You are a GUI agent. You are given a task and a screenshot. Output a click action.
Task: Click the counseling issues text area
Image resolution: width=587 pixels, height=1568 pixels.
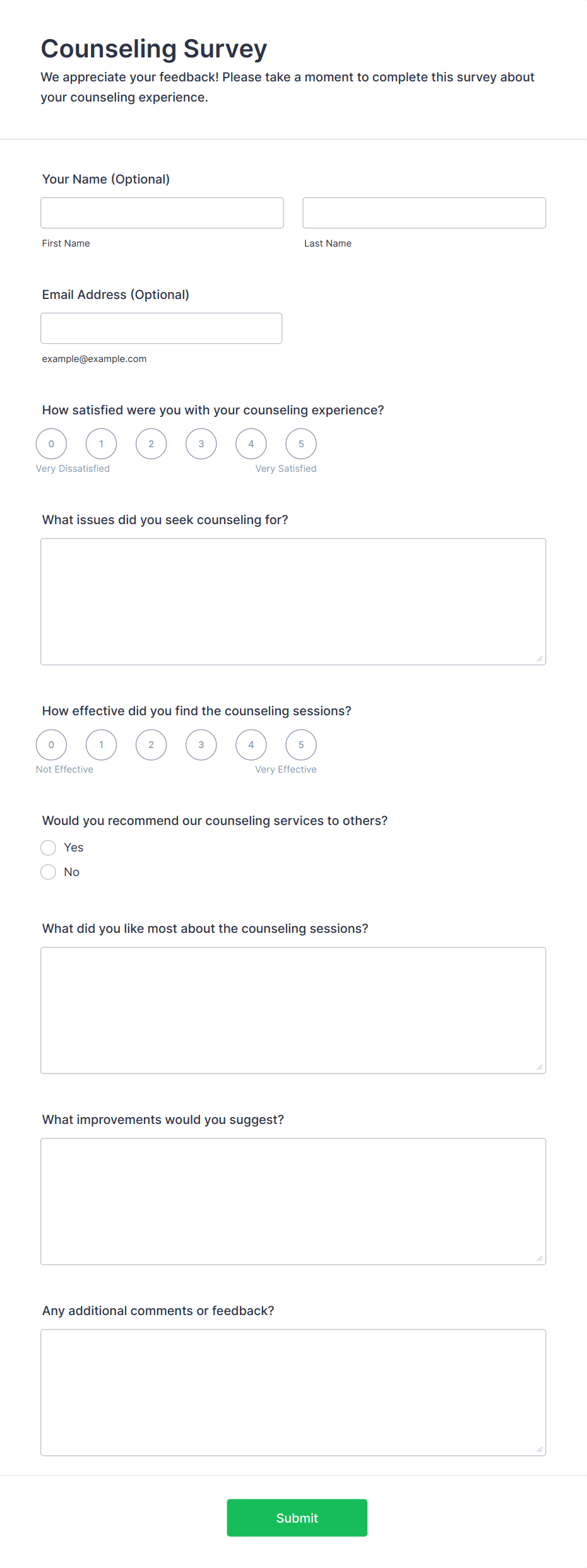coord(293,599)
